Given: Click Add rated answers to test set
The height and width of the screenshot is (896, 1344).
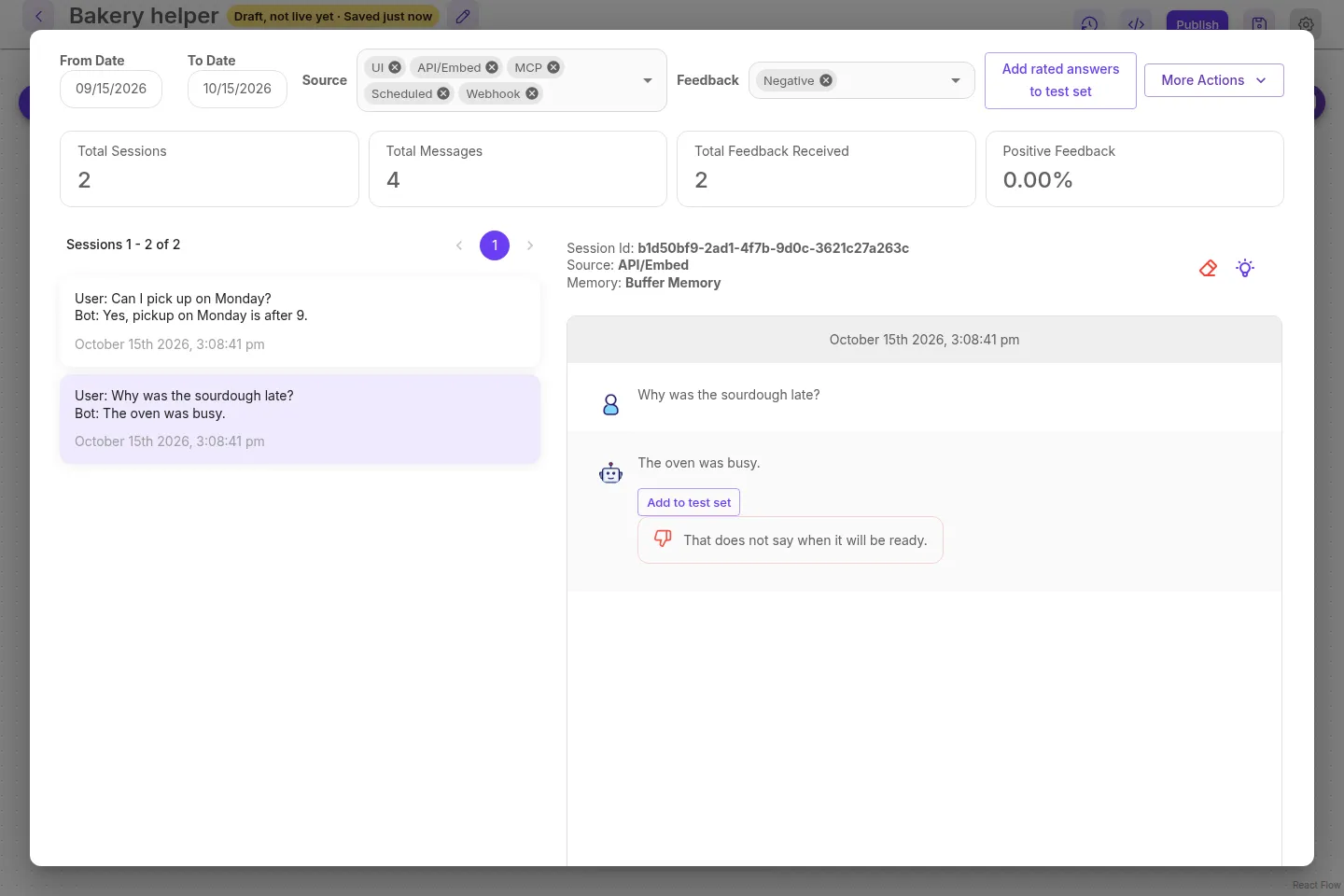Looking at the screenshot, I should pyautogui.click(x=1060, y=80).
